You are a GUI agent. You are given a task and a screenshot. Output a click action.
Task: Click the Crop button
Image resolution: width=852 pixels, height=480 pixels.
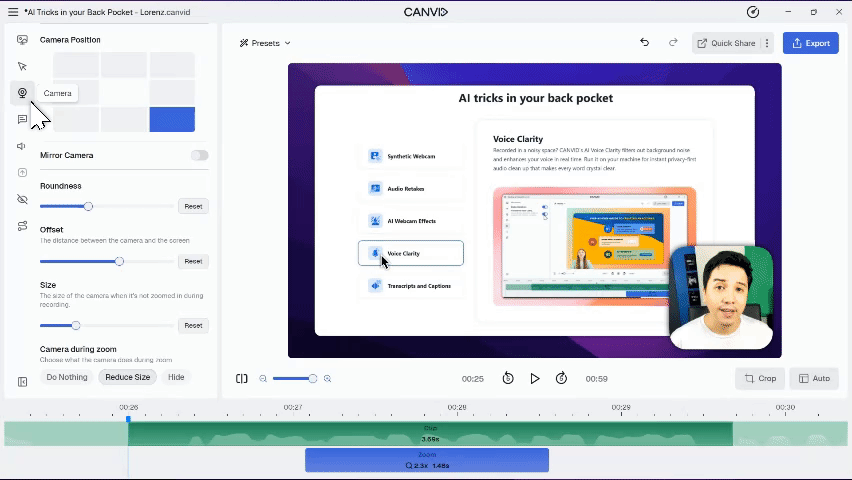pyautogui.click(x=760, y=379)
